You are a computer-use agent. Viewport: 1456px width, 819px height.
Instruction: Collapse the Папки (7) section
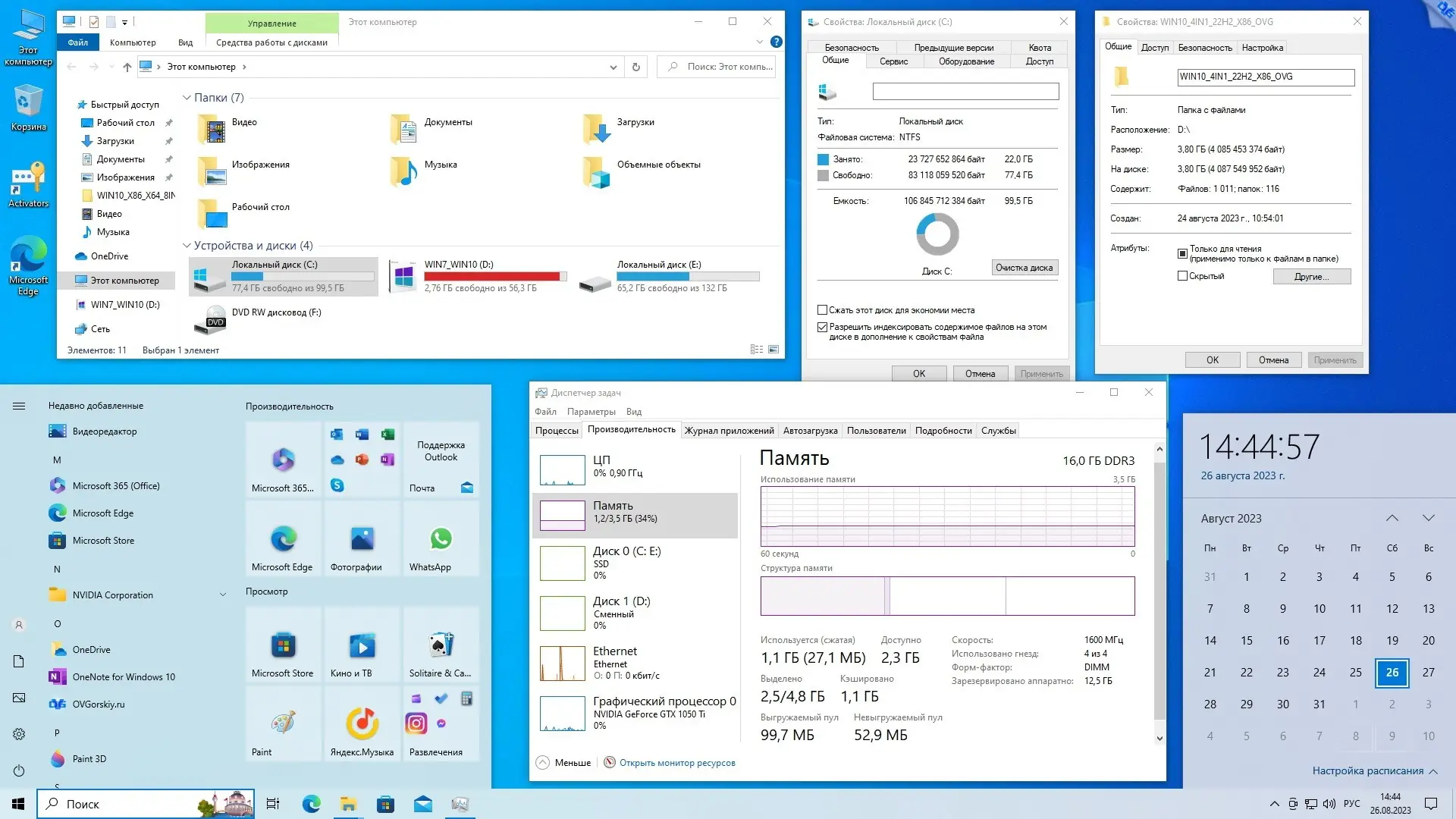187,98
